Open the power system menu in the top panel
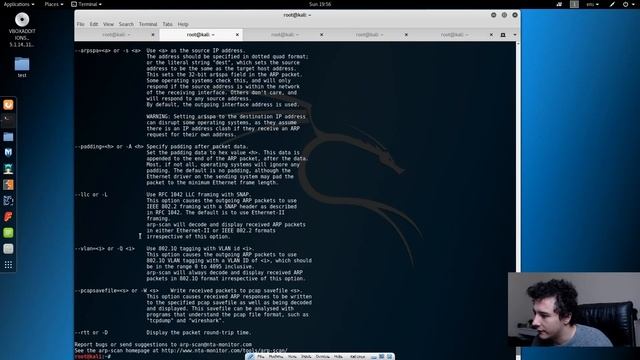 pos(628,4)
